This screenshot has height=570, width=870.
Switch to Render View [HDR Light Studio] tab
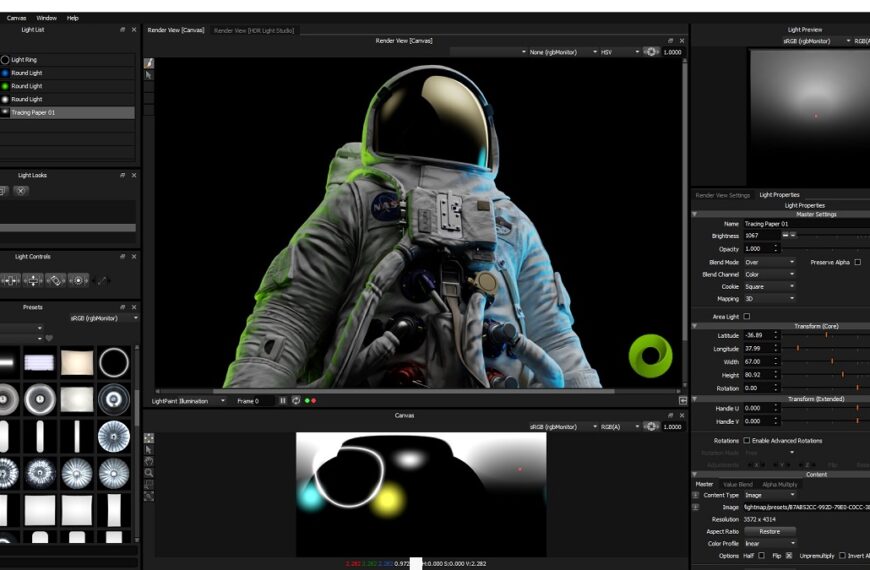click(x=254, y=31)
